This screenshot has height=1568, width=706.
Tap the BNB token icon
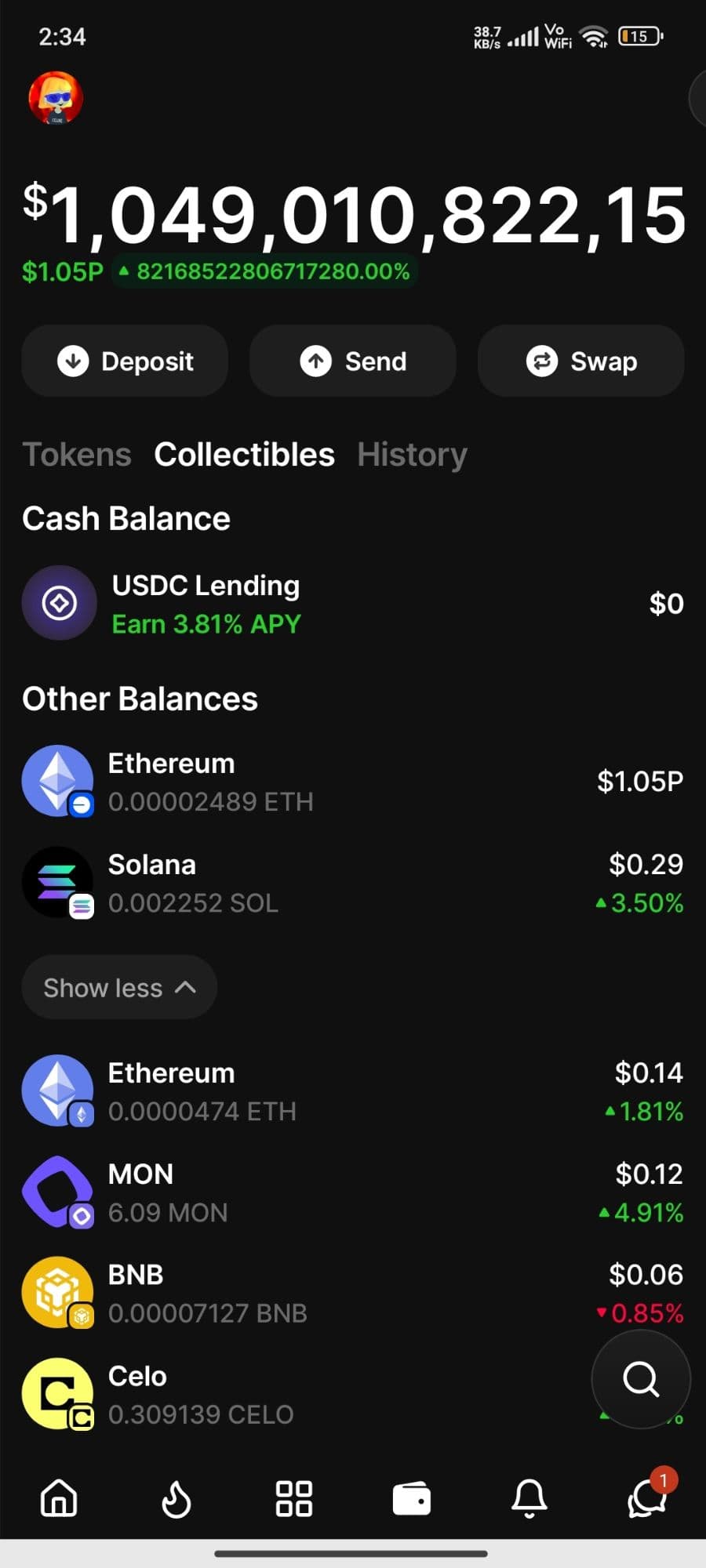[58, 1293]
